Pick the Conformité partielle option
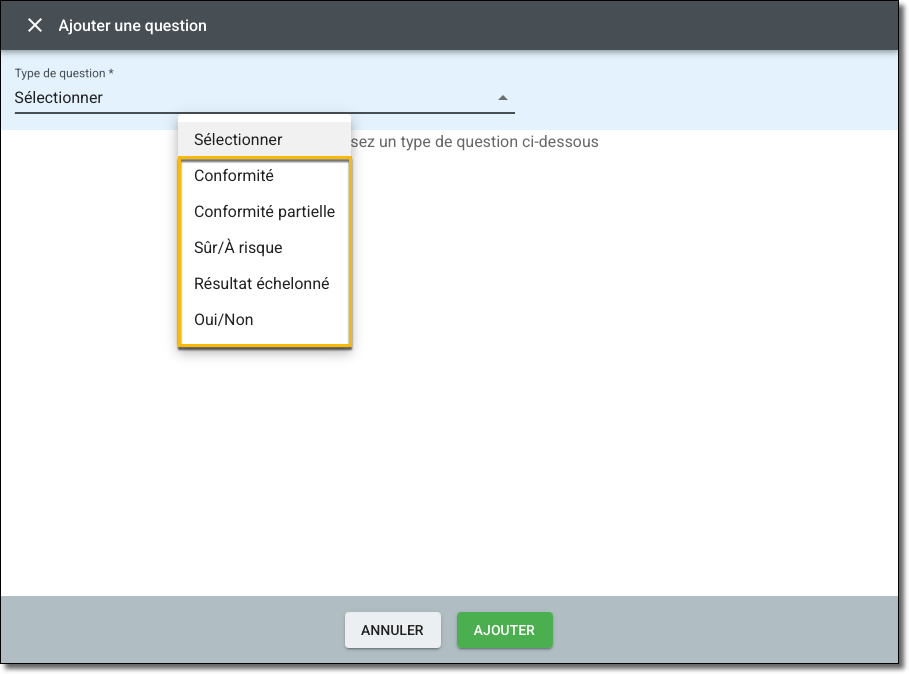This screenshot has height=674, width=909. pos(264,212)
